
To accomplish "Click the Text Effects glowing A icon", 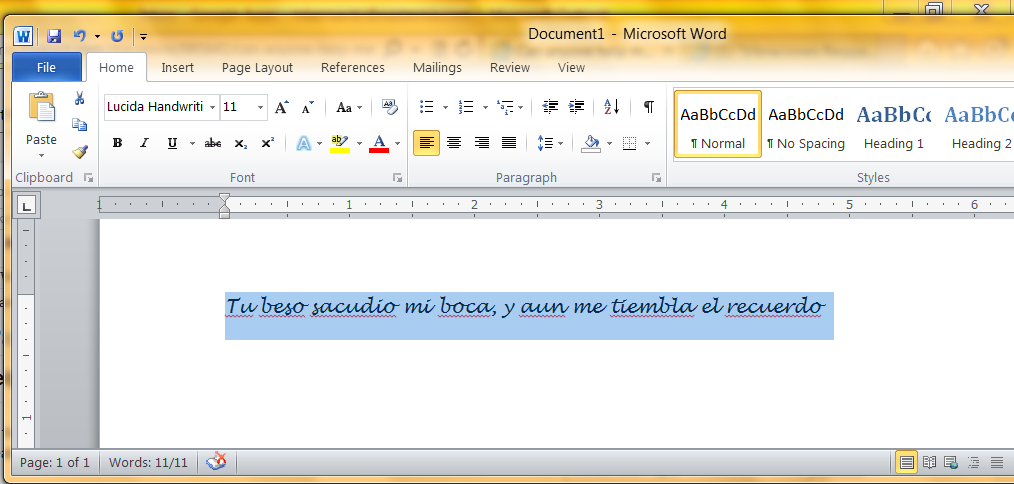I will [x=304, y=144].
